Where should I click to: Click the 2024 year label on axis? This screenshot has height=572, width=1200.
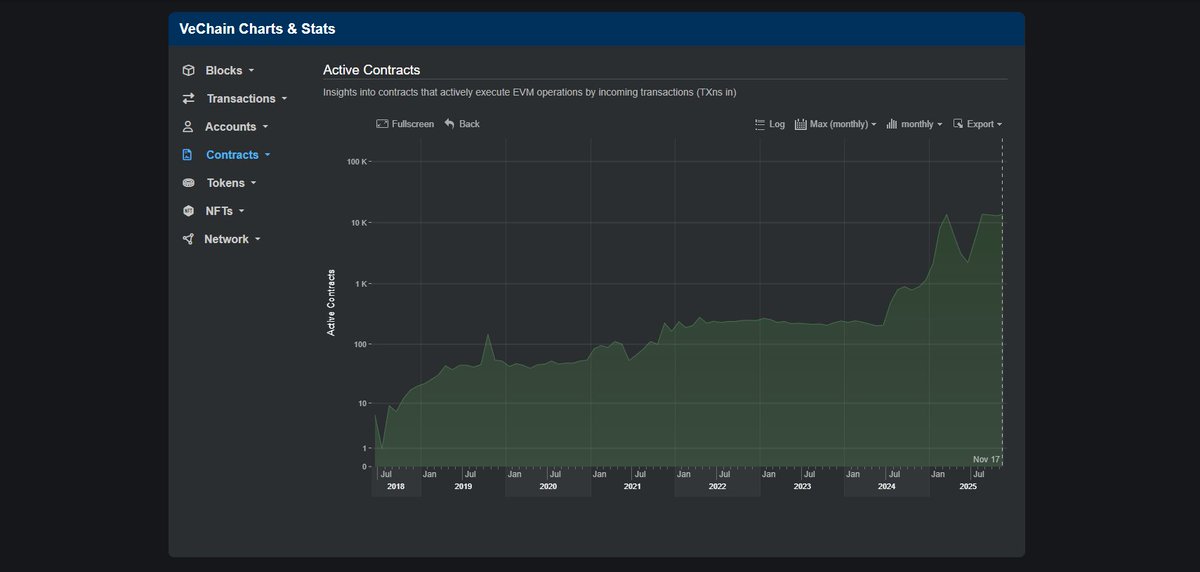point(886,486)
